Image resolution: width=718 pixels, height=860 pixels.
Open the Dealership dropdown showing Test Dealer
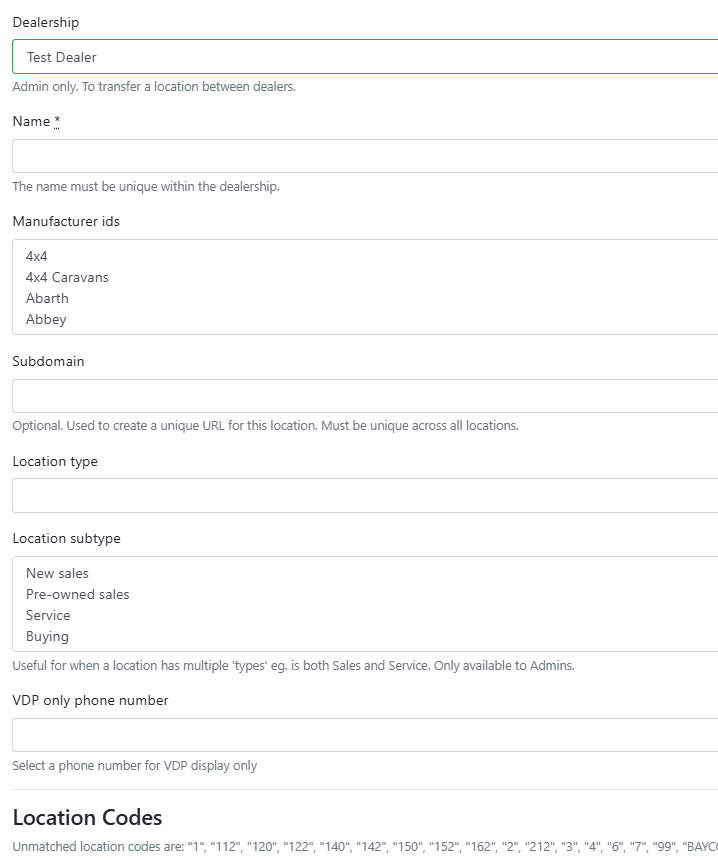coord(365,57)
